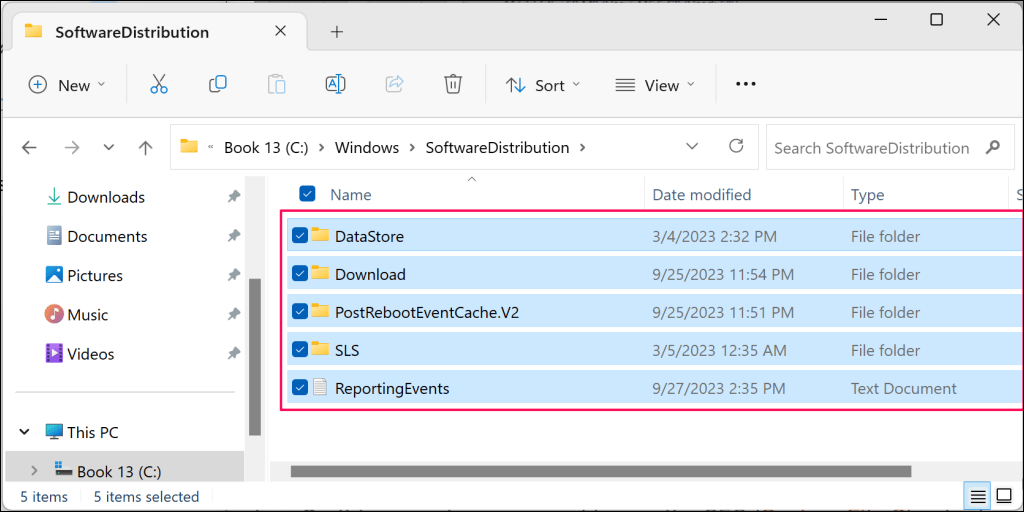Click the ReportingEvents text document icon

click(320, 387)
